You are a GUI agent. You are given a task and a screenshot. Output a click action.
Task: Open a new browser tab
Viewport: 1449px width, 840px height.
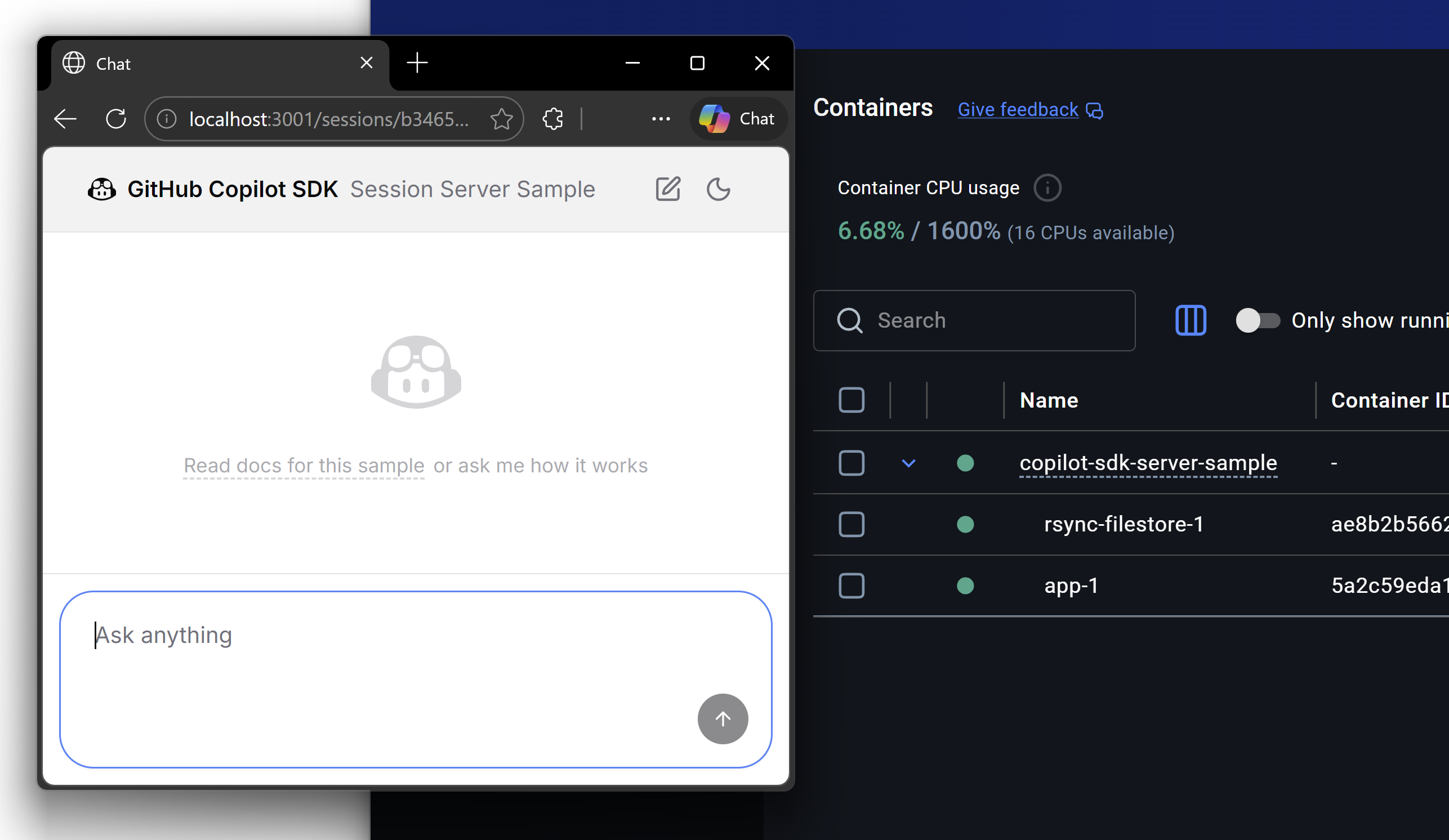[417, 62]
